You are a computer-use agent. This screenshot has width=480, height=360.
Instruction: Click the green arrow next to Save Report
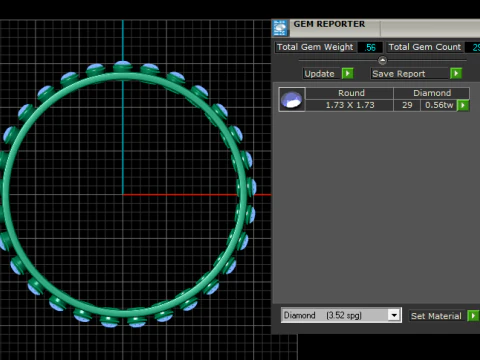coord(456,73)
